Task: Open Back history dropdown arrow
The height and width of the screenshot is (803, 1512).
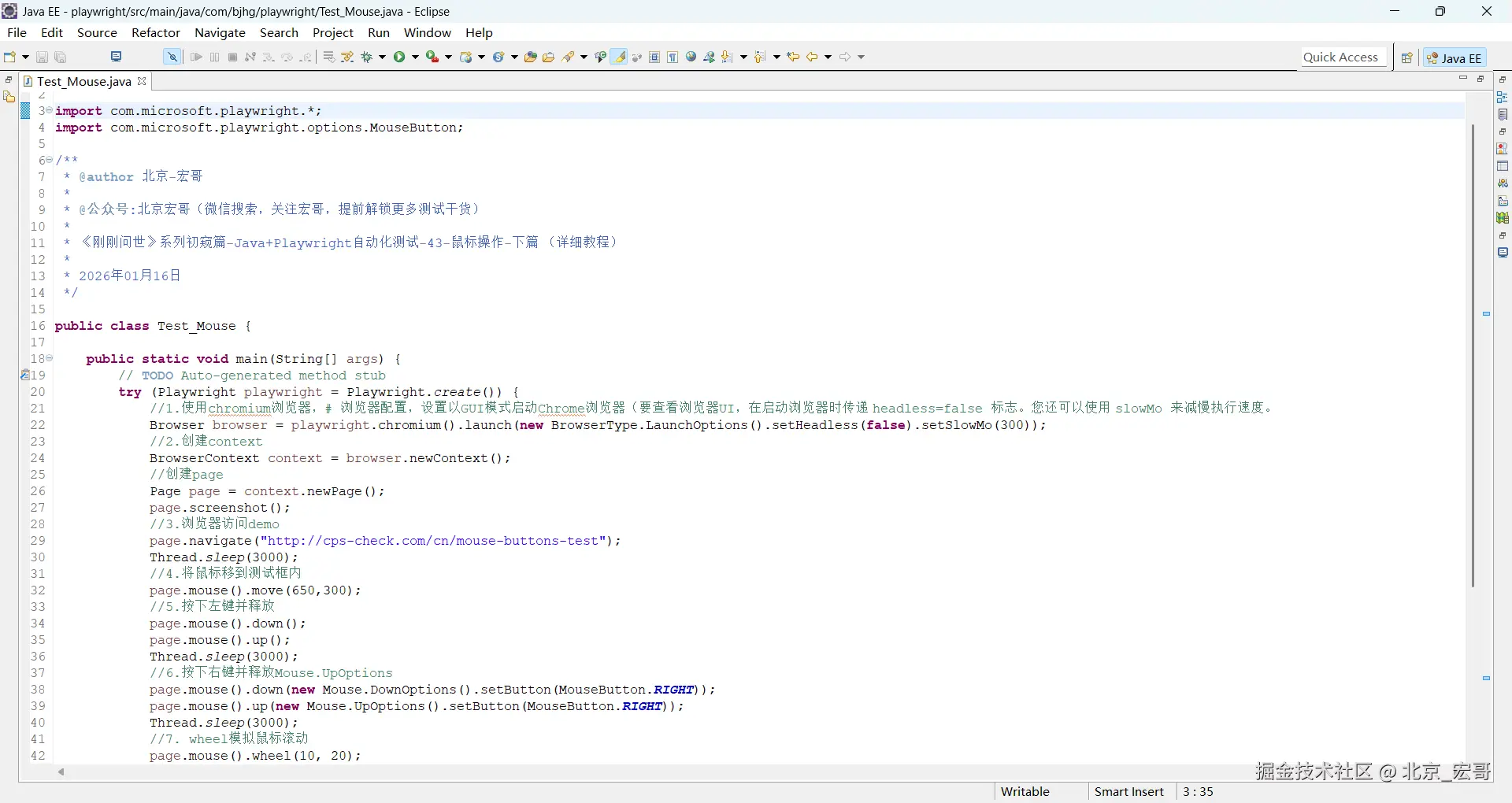Action: 828,57
